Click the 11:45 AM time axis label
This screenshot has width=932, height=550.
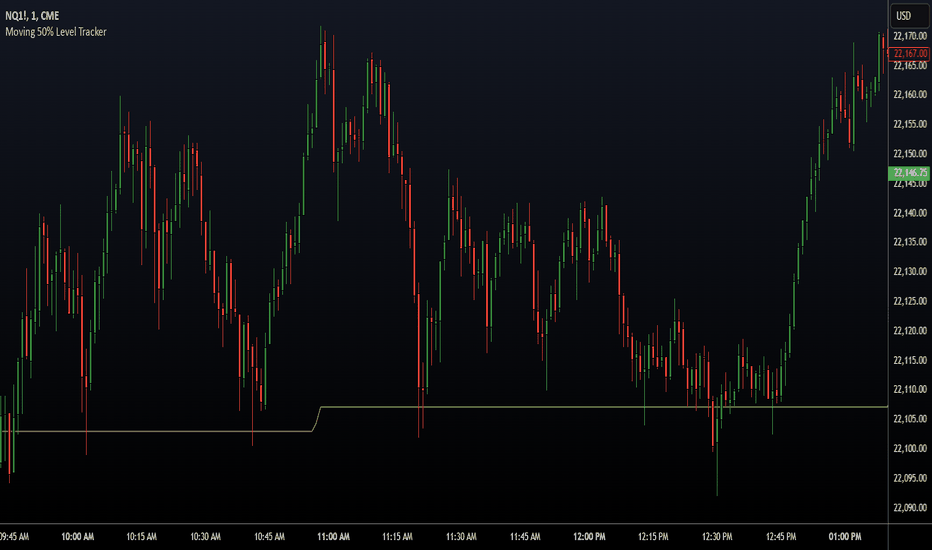(525, 536)
